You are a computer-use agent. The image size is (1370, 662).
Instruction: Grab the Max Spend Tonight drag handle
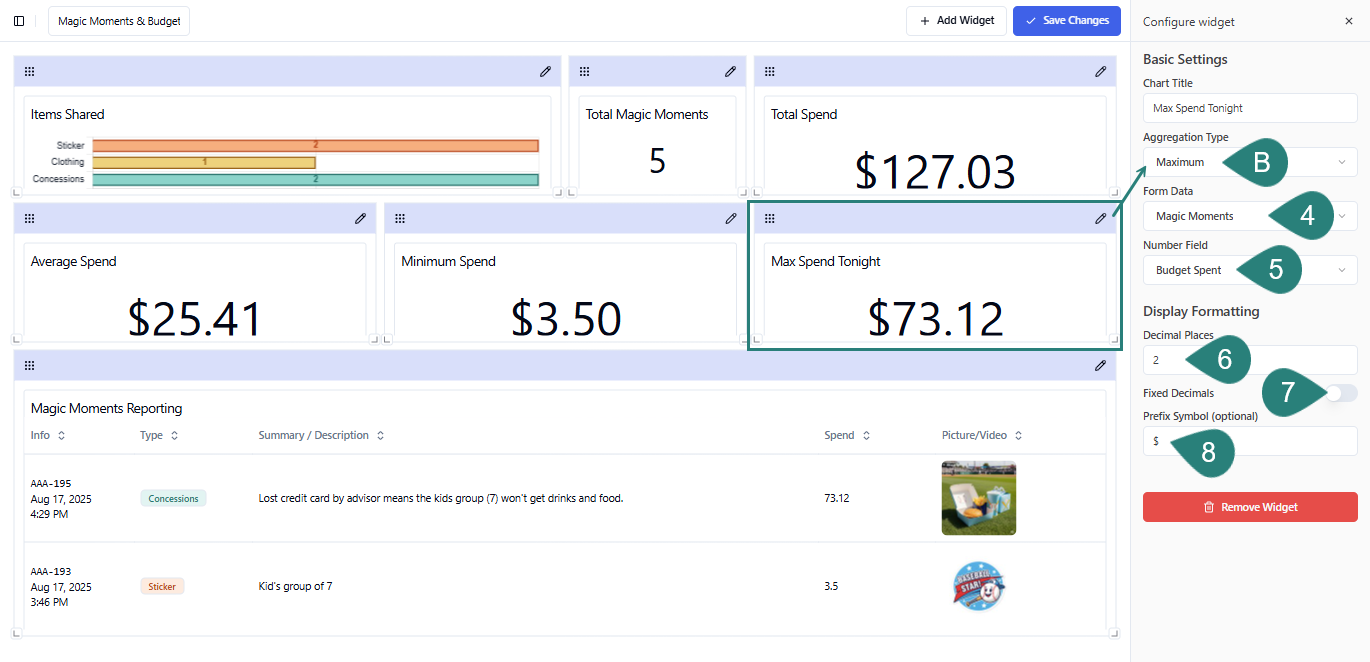(770, 219)
